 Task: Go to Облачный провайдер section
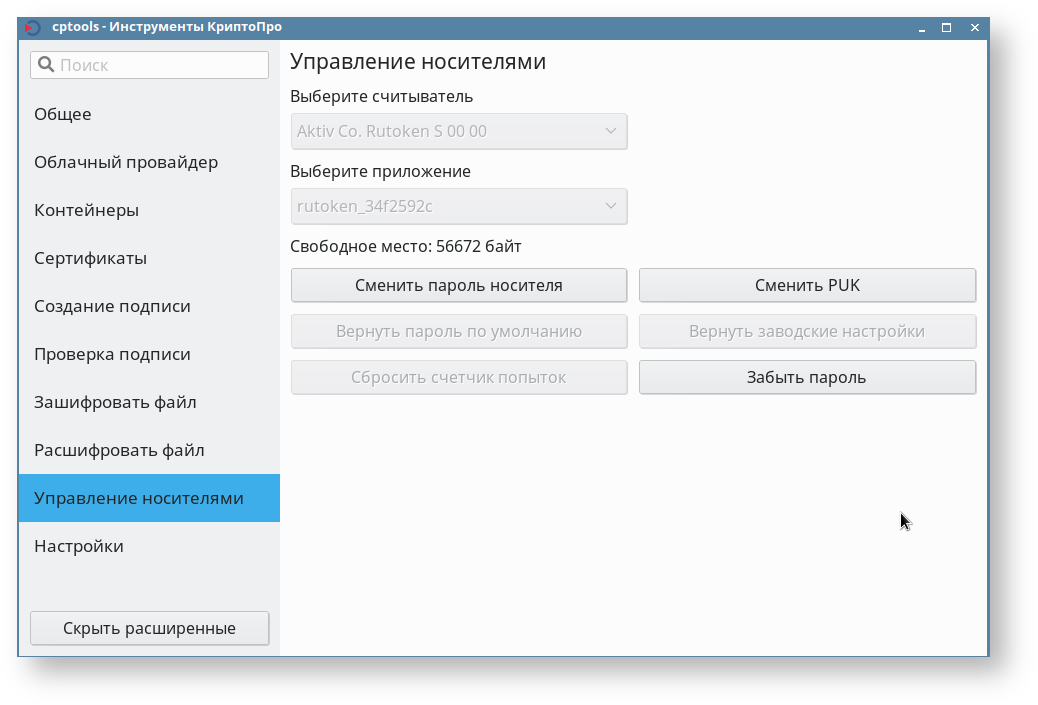(126, 162)
